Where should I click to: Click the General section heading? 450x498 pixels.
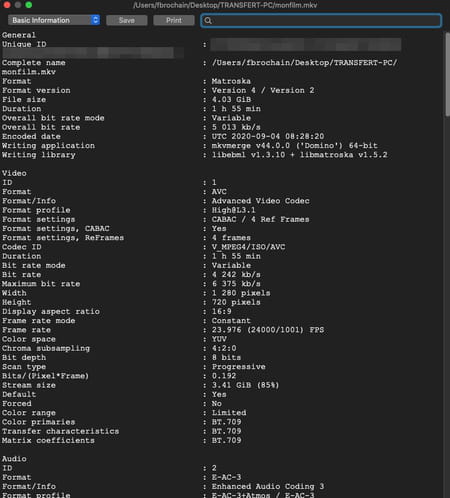point(19,35)
